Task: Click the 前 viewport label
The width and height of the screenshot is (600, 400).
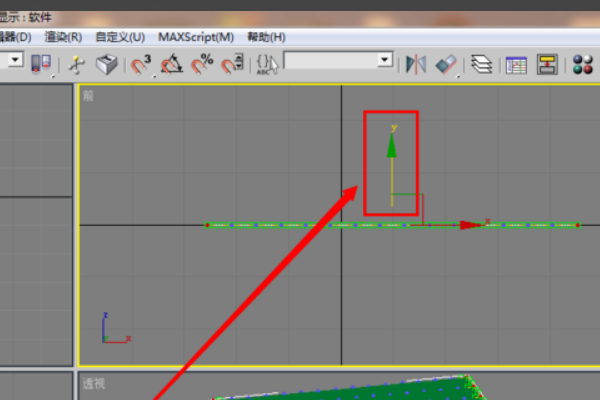Action: 88,96
